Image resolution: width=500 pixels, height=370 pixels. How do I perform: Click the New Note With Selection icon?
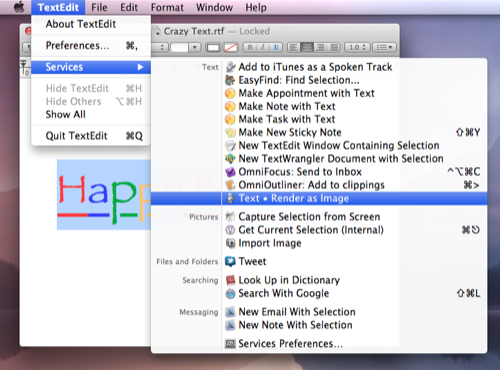(230, 325)
